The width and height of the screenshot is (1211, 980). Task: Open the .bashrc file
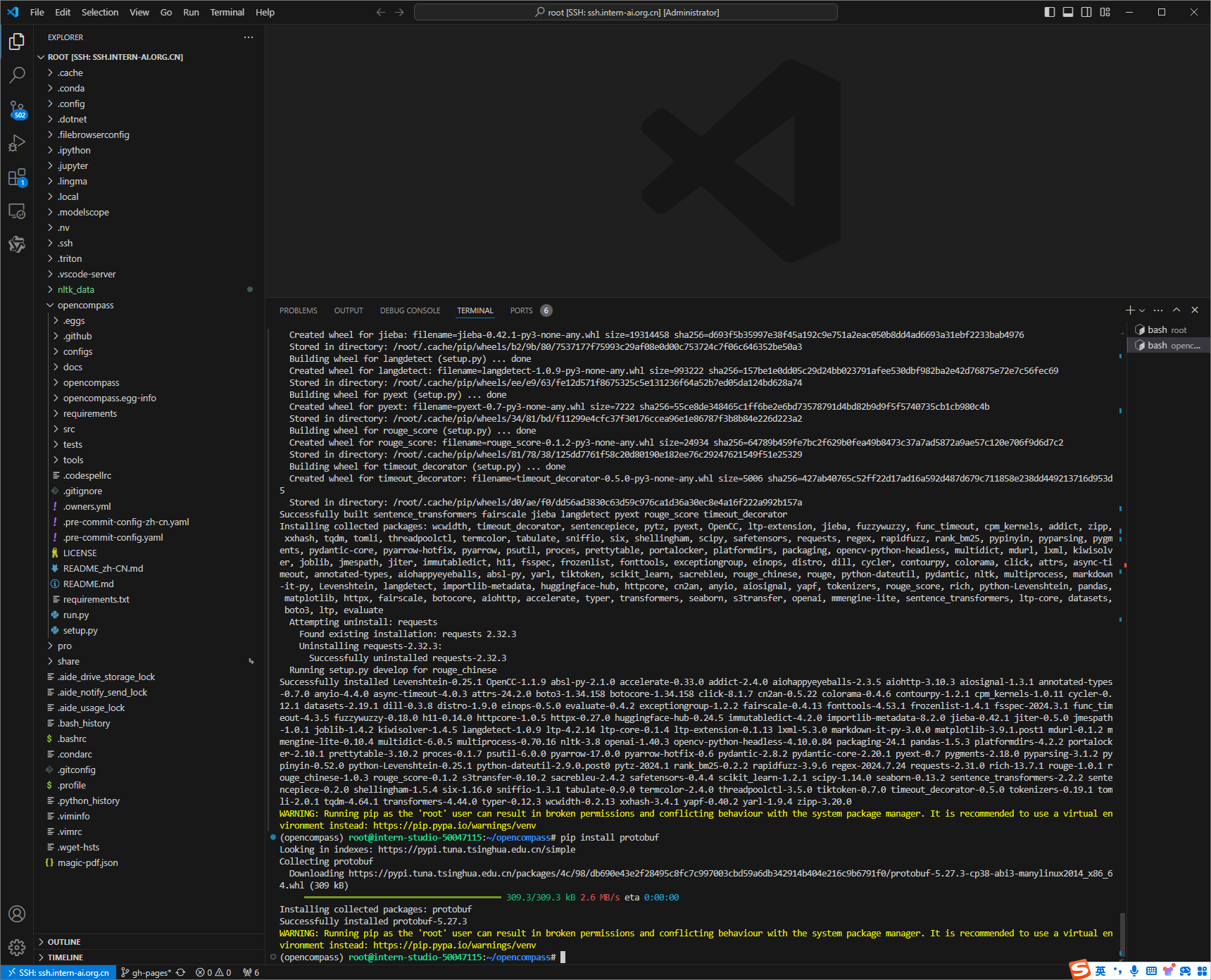pyautogui.click(x=149, y=739)
